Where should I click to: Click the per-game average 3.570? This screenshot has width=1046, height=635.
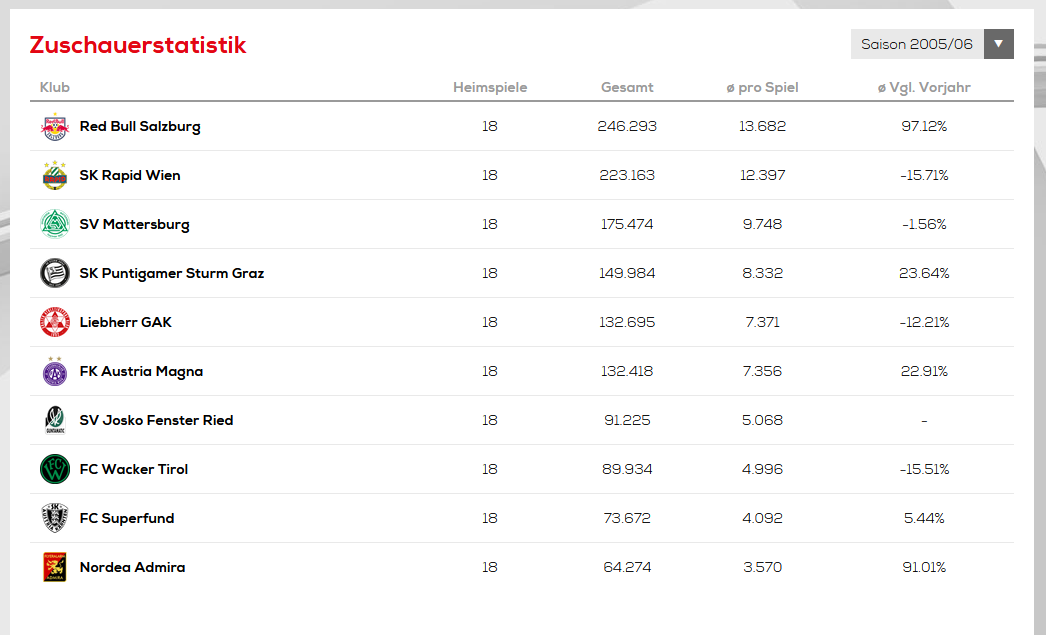pyautogui.click(x=762, y=567)
